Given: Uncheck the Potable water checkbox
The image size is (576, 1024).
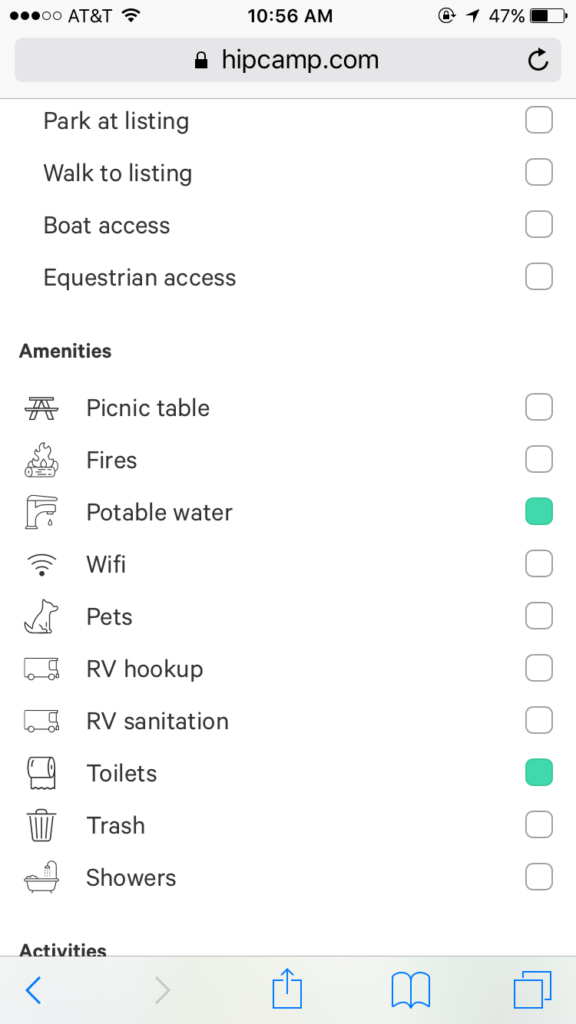Looking at the screenshot, I should tap(539, 511).
